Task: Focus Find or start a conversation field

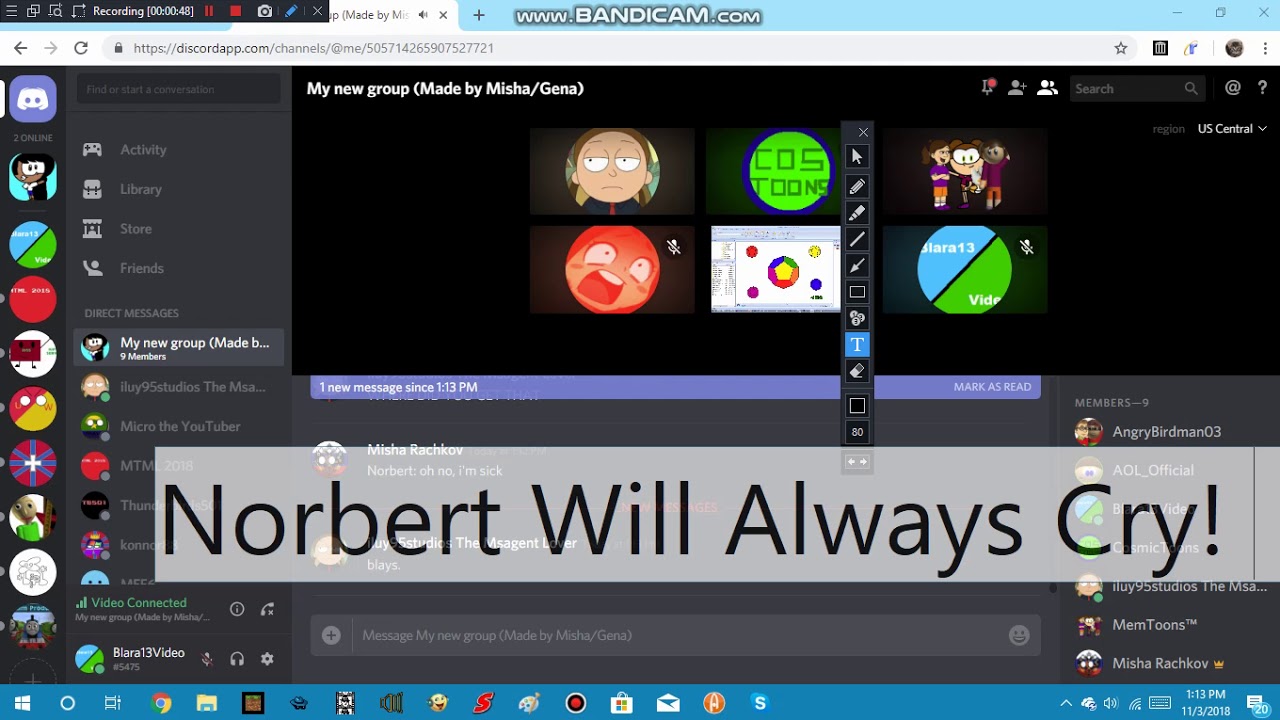Action: pyautogui.click(x=179, y=89)
